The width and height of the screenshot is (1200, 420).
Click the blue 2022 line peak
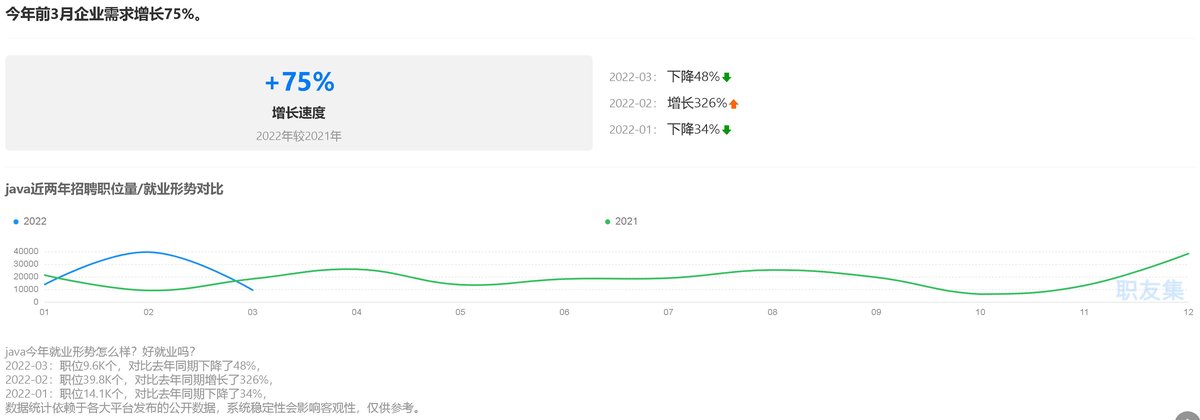pos(148,252)
